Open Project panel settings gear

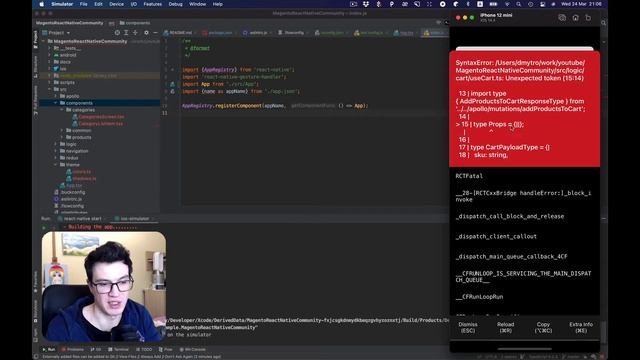tap(147, 33)
